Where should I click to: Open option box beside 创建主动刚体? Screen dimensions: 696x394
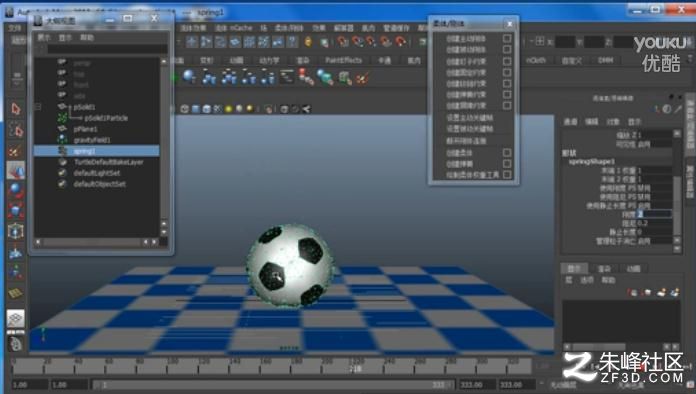point(507,39)
